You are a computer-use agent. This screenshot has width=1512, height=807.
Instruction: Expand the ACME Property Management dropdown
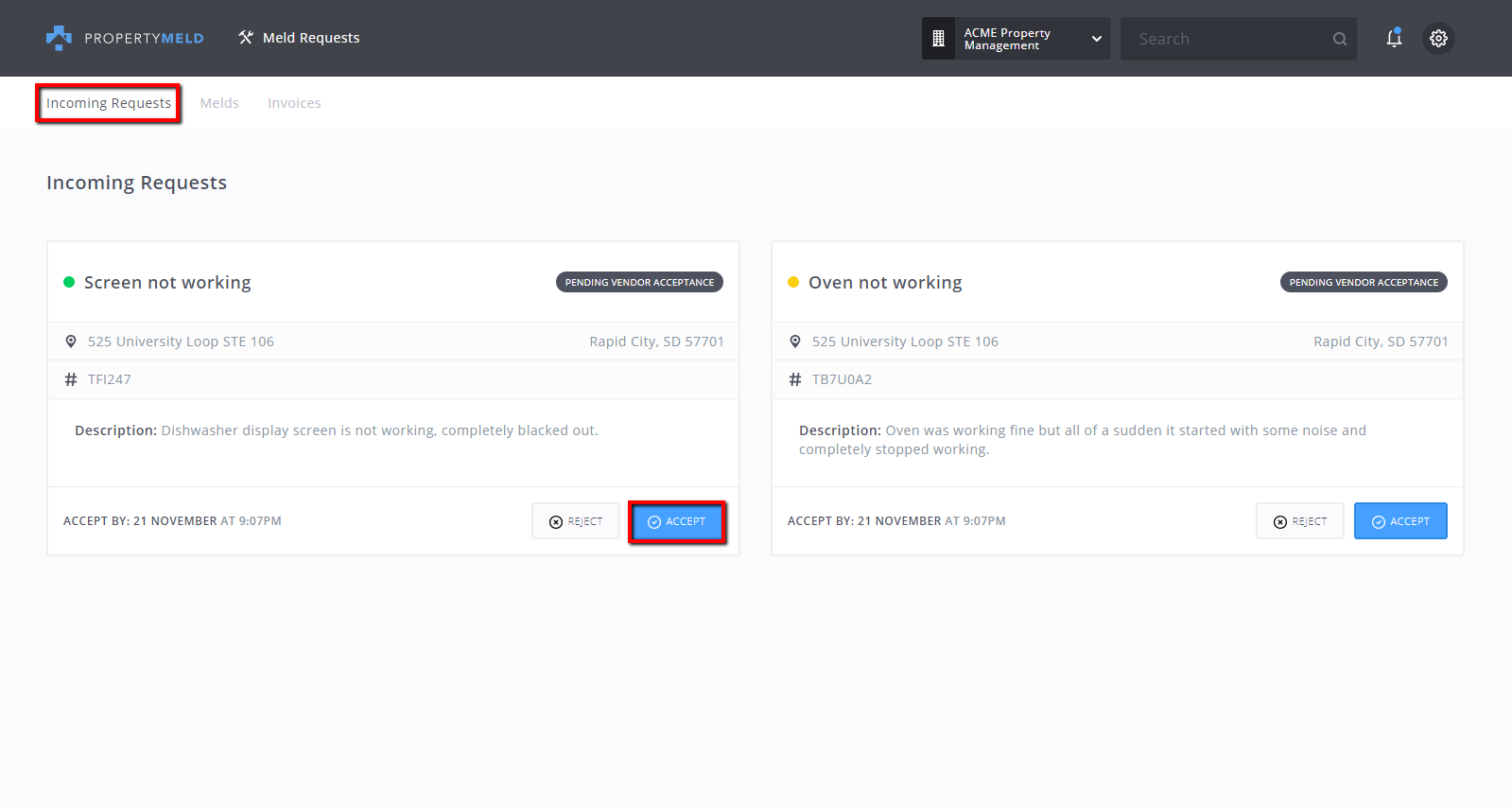click(x=1096, y=39)
